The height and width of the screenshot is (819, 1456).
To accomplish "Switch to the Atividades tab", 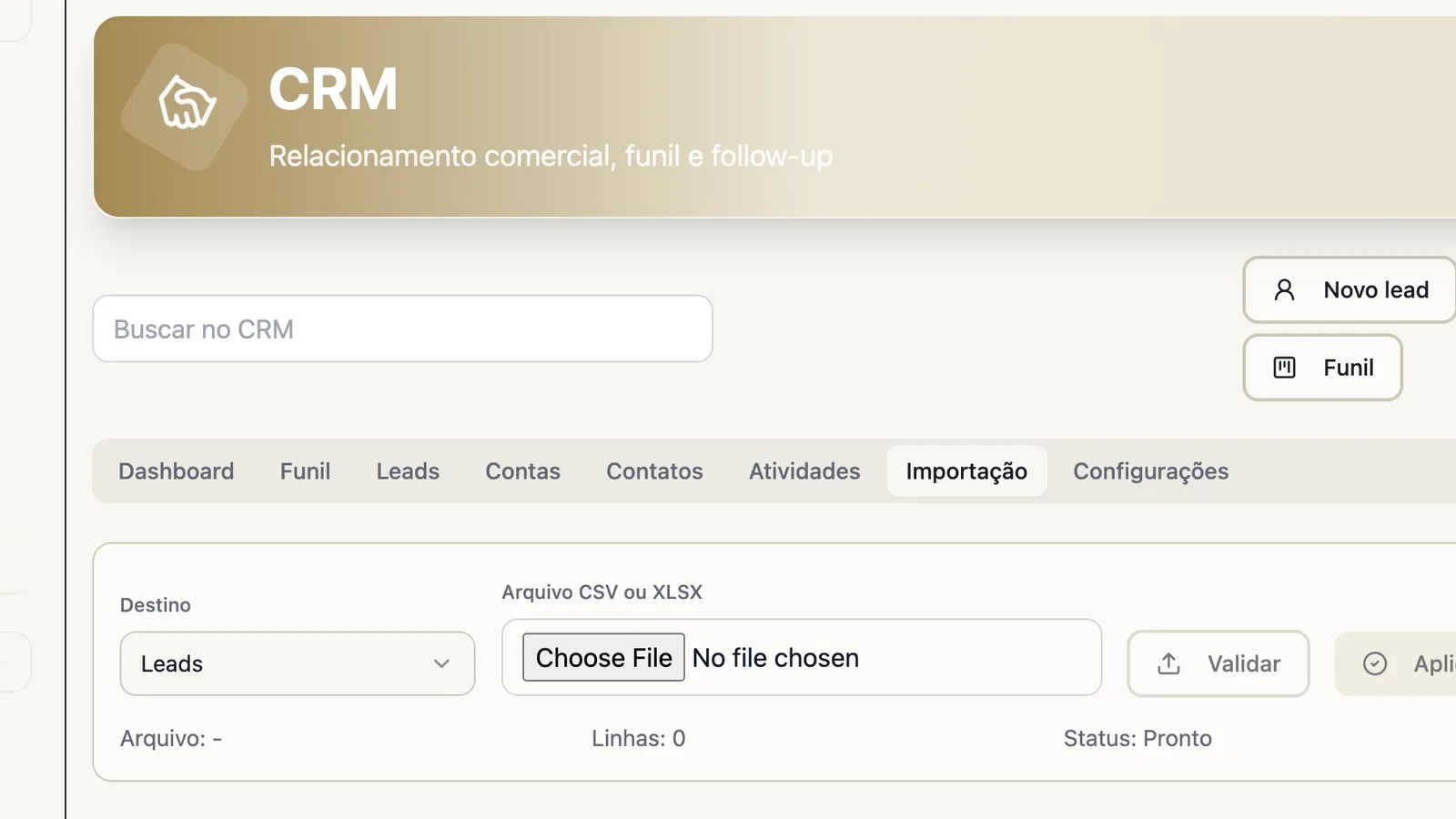I will pyautogui.click(x=804, y=471).
